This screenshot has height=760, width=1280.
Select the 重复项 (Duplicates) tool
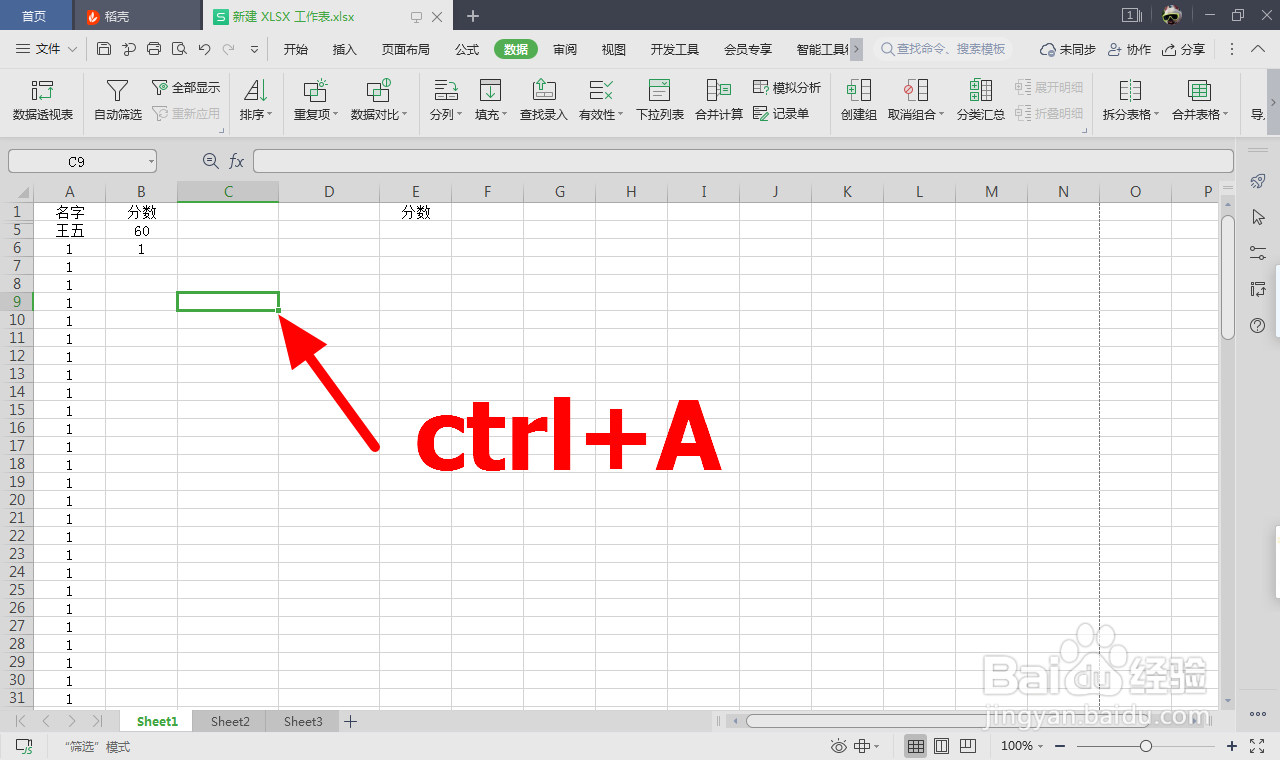point(314,100)
